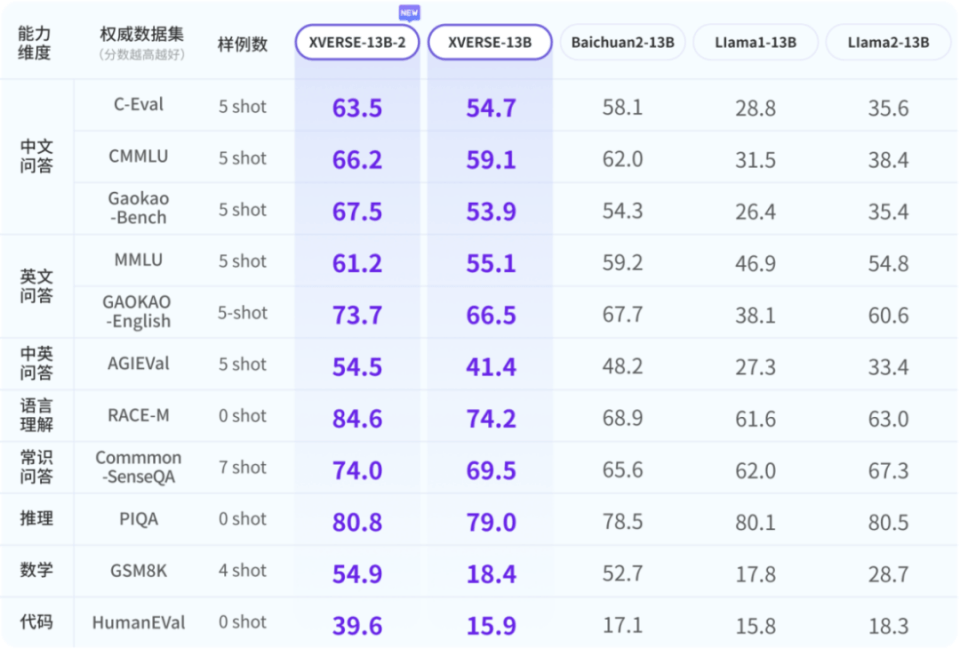The width and height of the screenshot is (960, 649).
Task: Choose the Llama2-13B header pill
Action: tap(888, 42)
